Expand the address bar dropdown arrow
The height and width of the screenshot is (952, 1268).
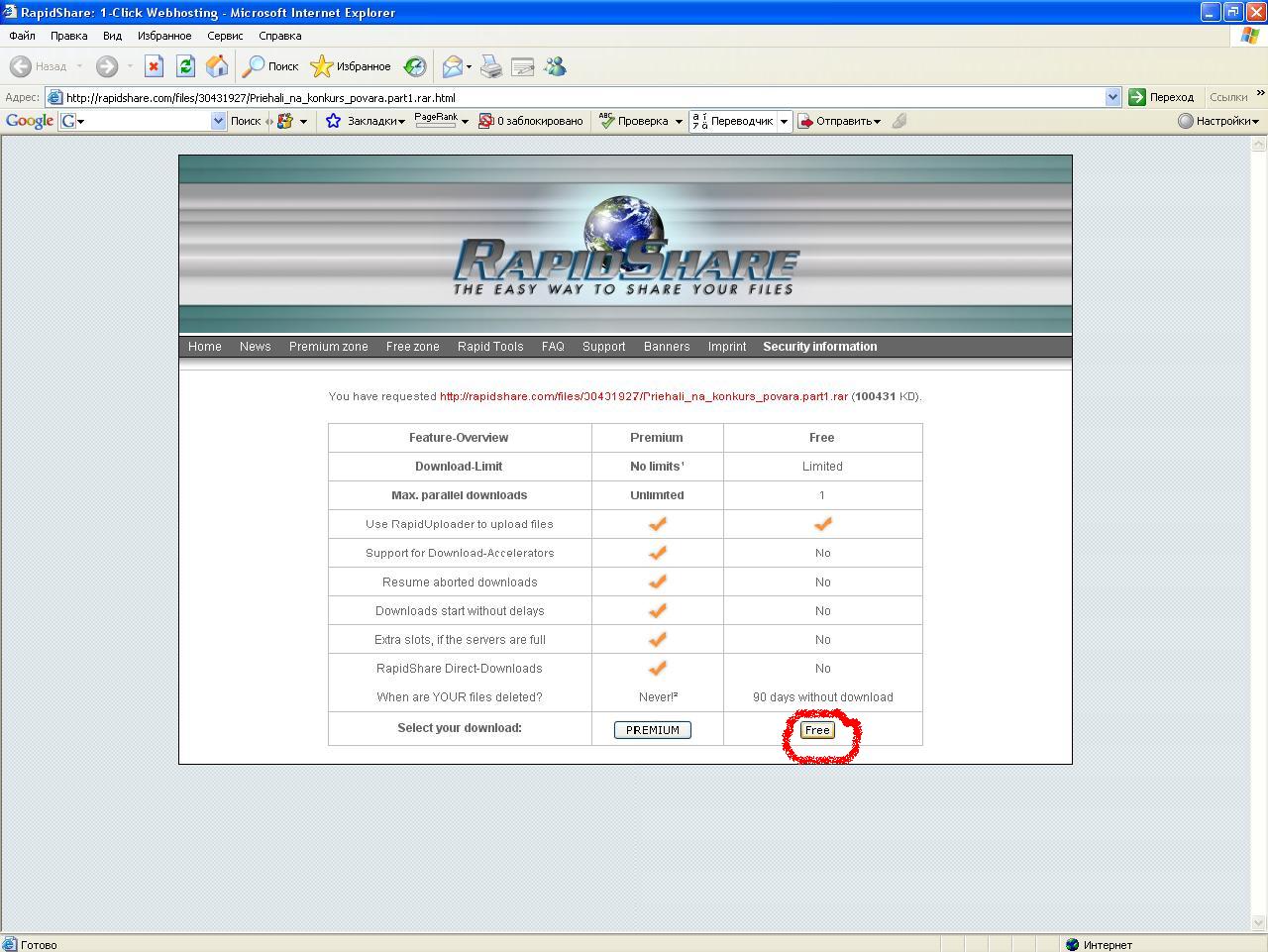coord(1112,97)
